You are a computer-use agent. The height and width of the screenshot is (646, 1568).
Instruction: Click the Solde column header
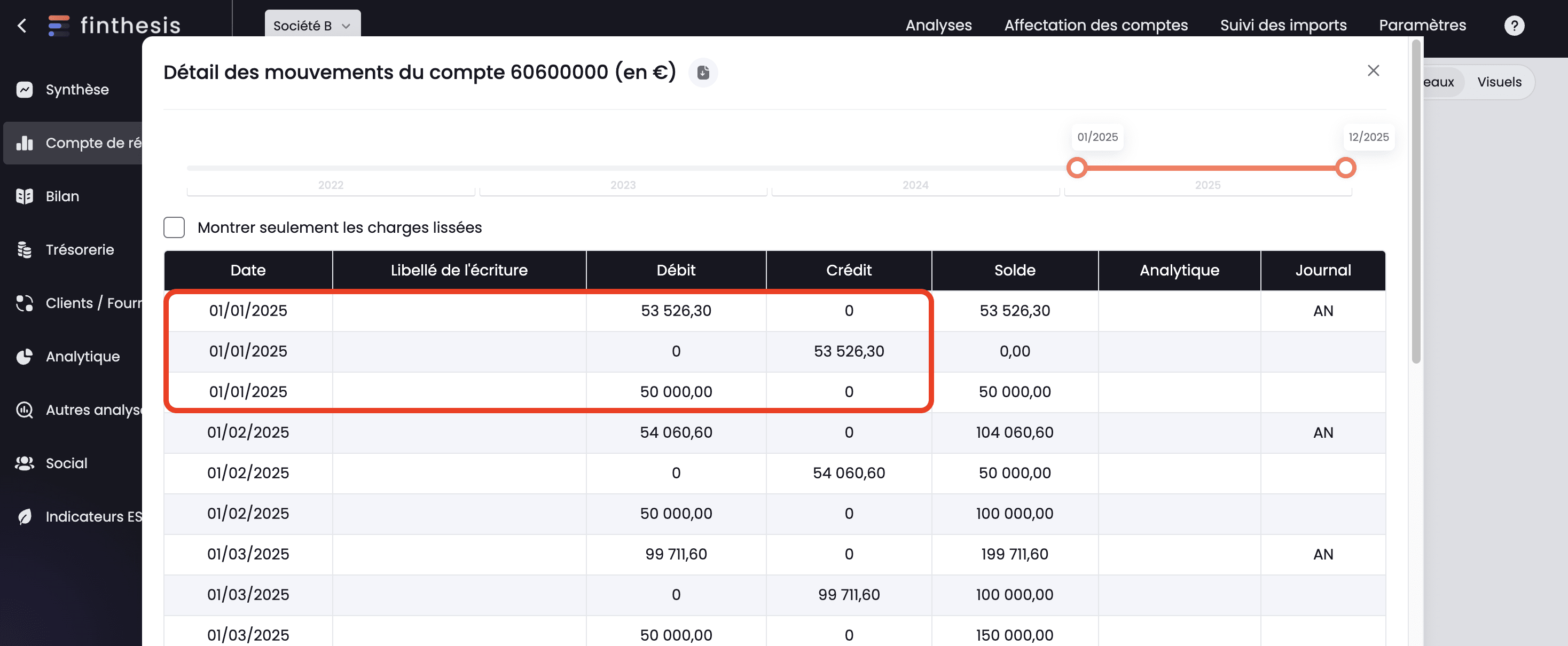(x=1015, y=270)
